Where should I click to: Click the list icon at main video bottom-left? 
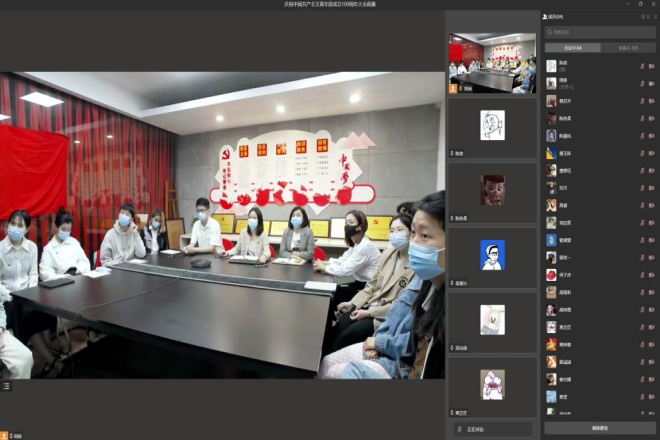(6, 385)
